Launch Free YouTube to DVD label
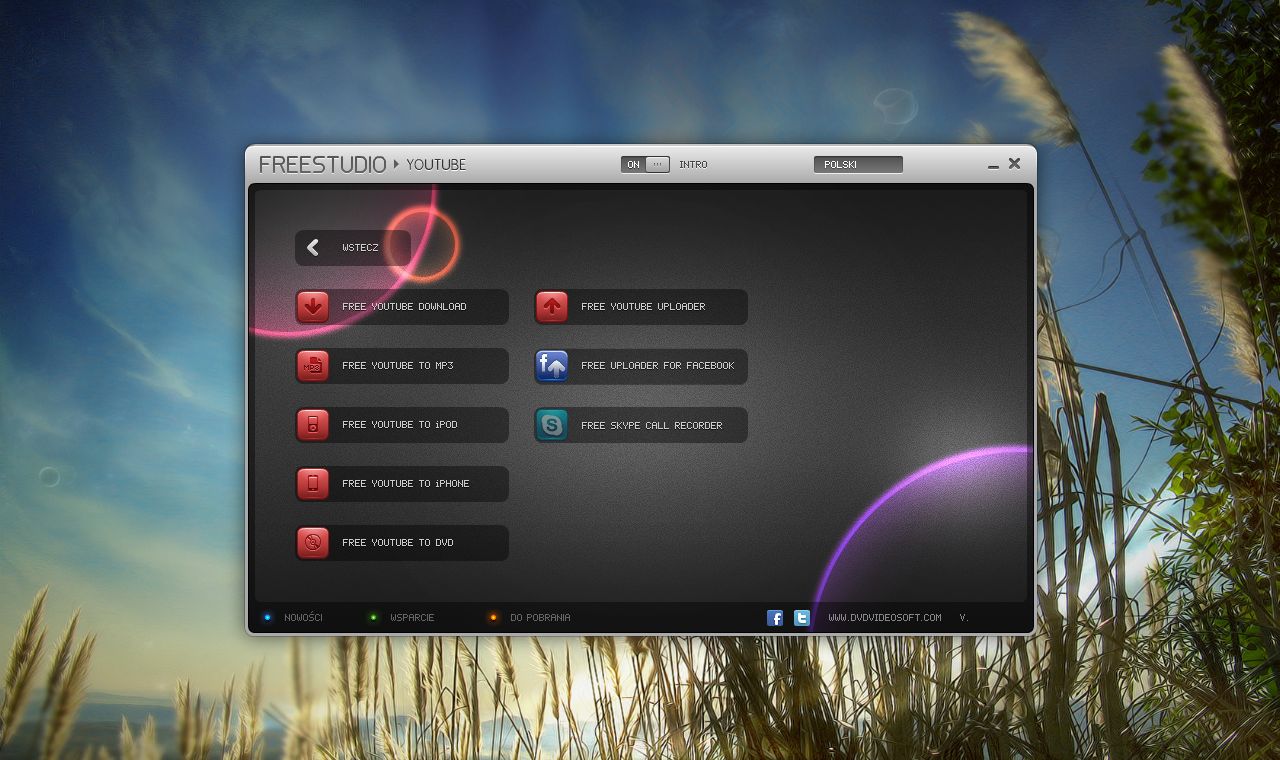This screenshot has width=1280, height=760. point(398,543)
